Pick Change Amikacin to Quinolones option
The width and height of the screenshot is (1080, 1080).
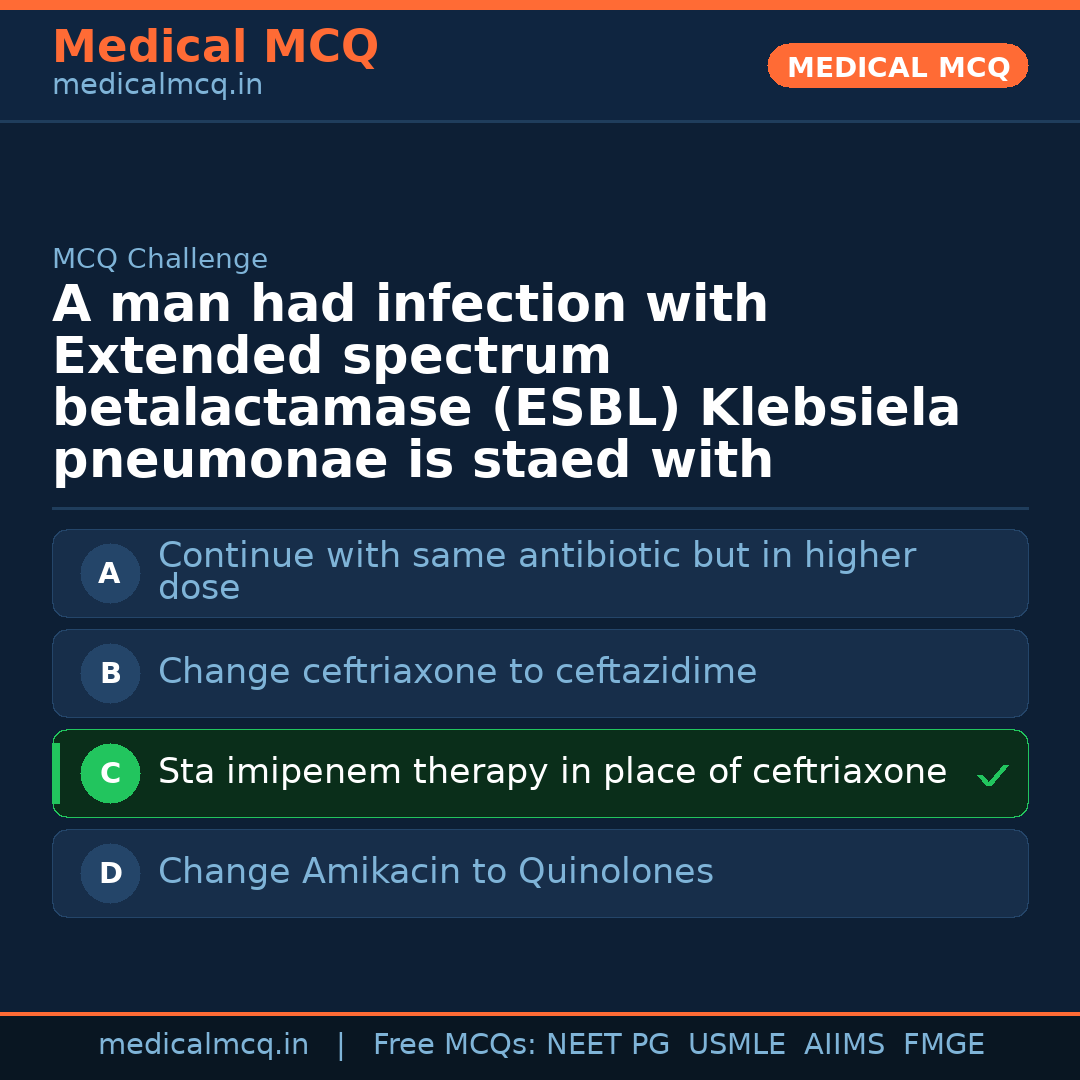tap(435, 872)
